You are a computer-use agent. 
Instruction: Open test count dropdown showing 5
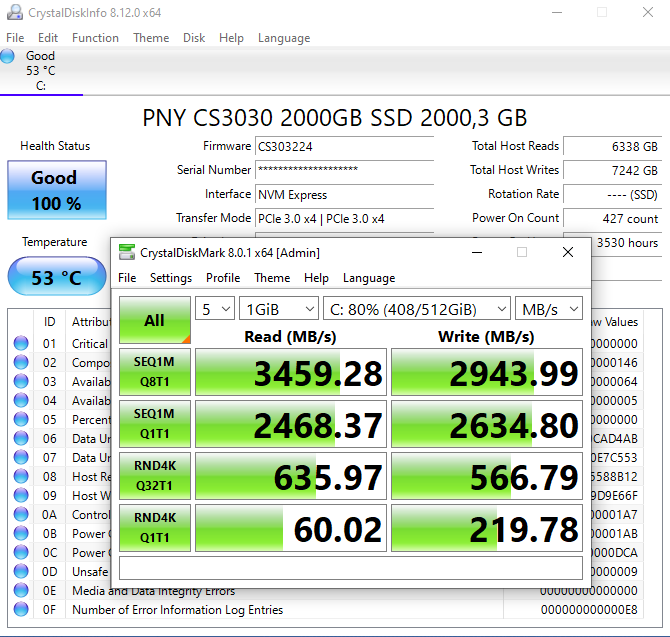(x=215, y=308)
